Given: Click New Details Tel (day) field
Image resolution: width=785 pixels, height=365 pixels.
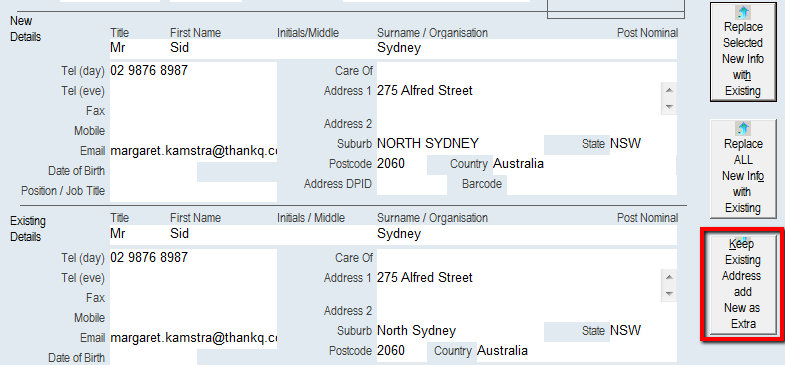Looking at the screenshot, I should click(x=193, y=71).
